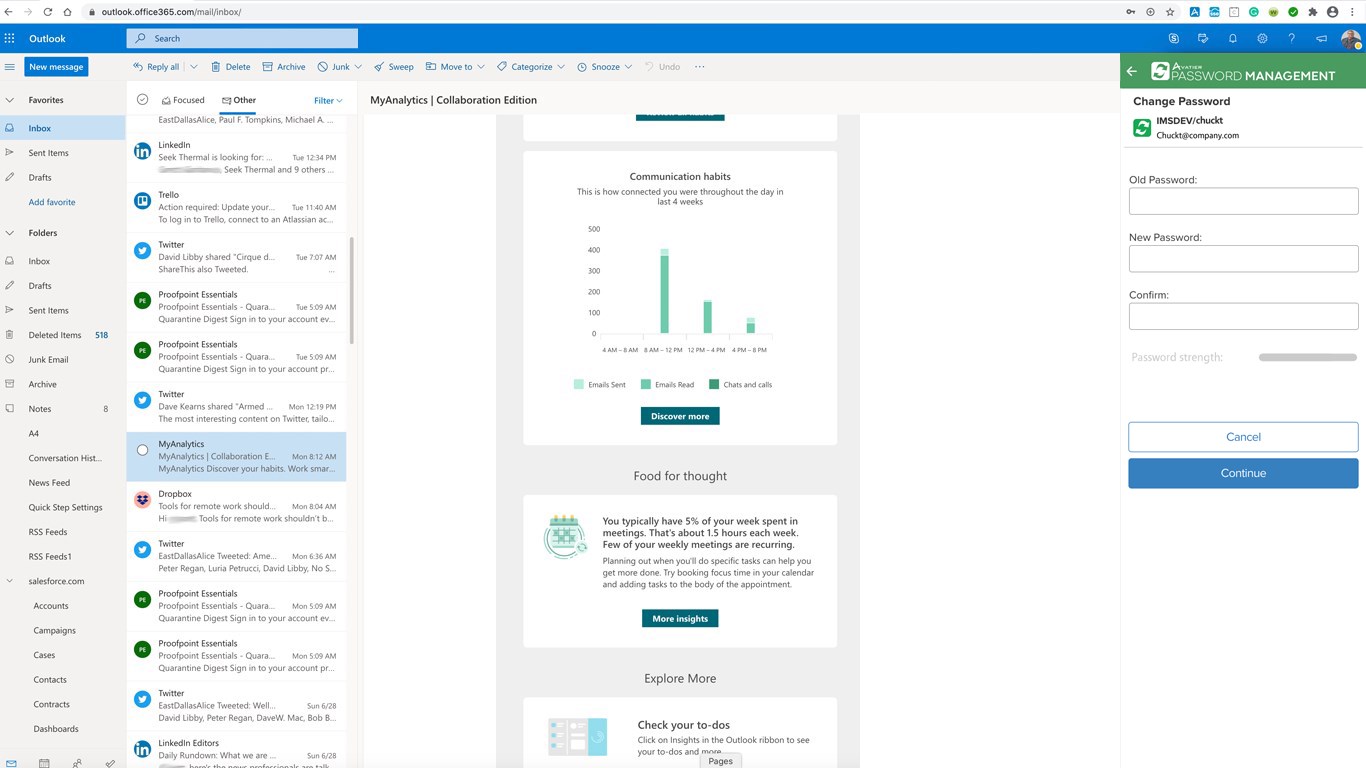Screen dimensions: 1366x768
Task: Open the help question mark icon
Action: [x=1292, y=38]
